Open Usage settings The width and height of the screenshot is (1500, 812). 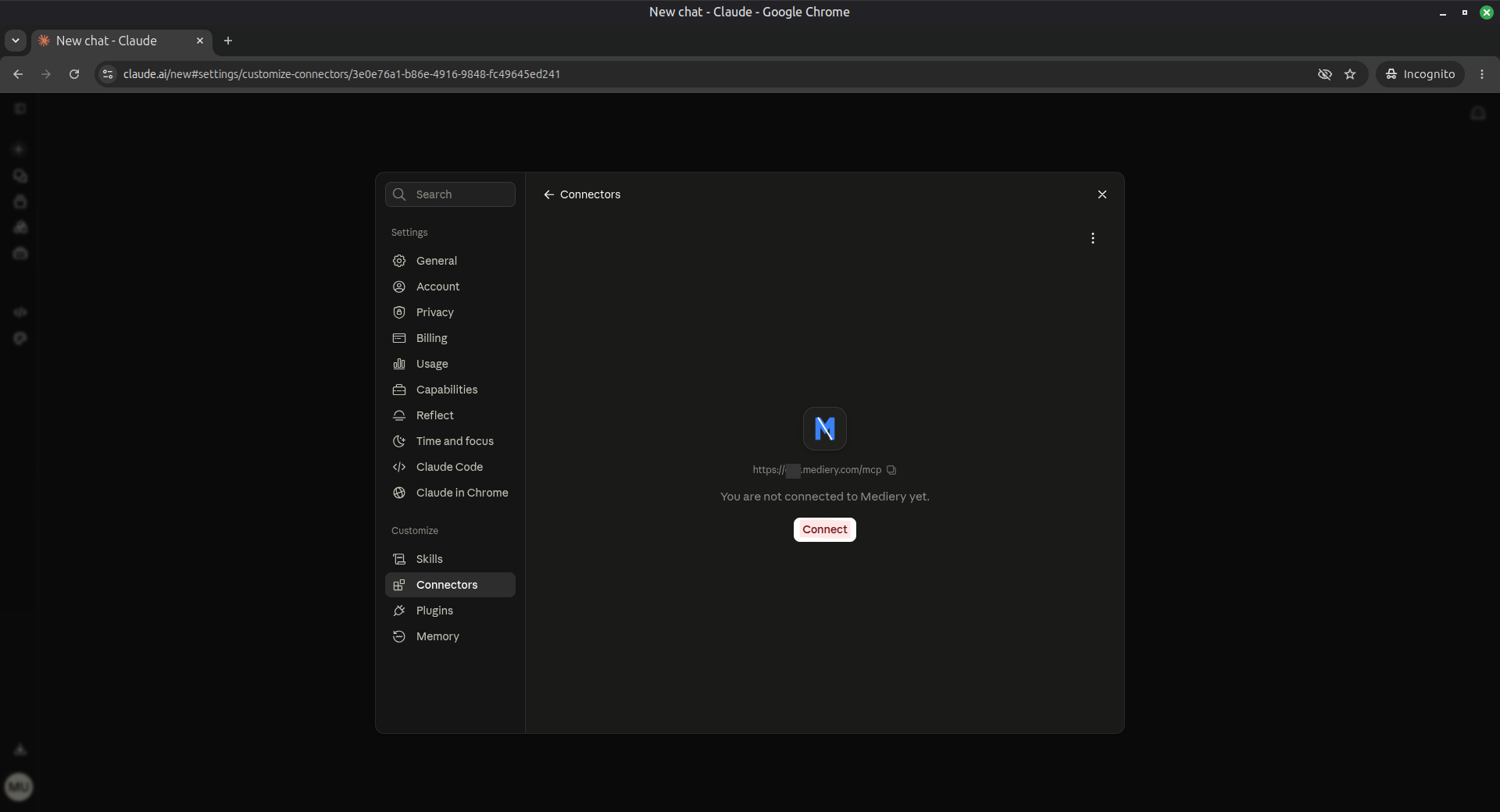(x=450, y=364)
